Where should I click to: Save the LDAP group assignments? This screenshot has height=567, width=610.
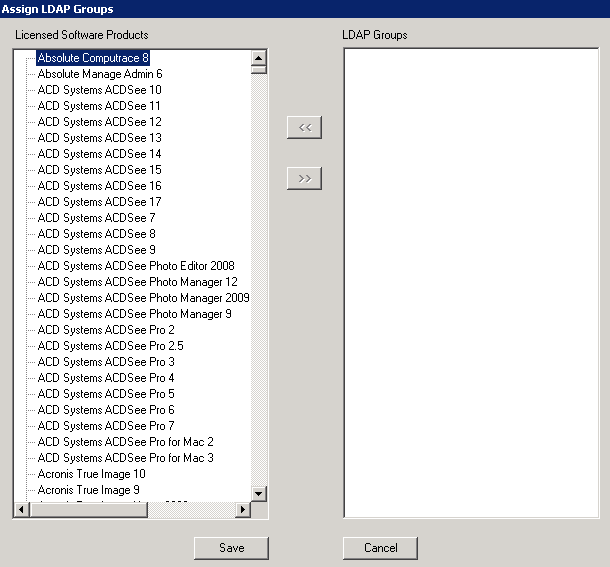coord(231,548)
